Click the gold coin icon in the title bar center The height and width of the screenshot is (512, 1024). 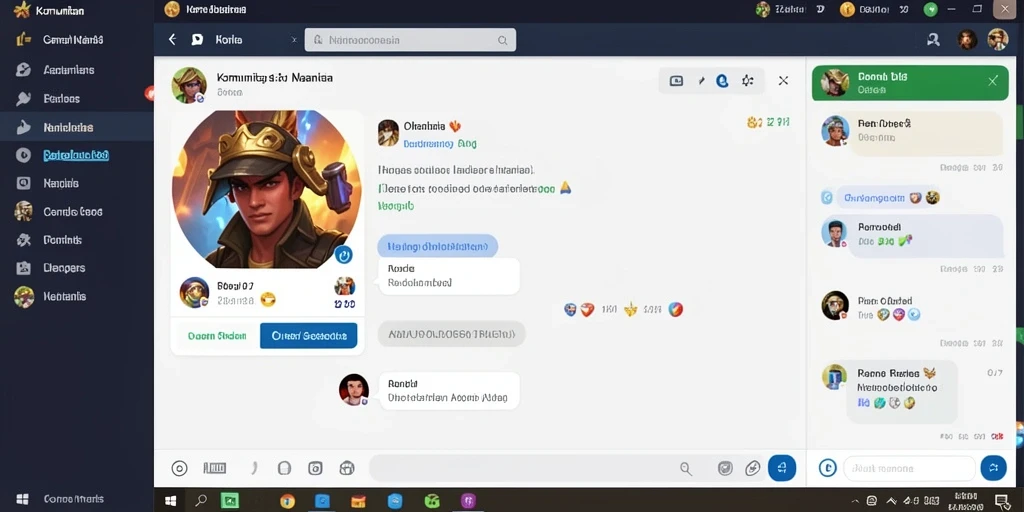(172, 9)
